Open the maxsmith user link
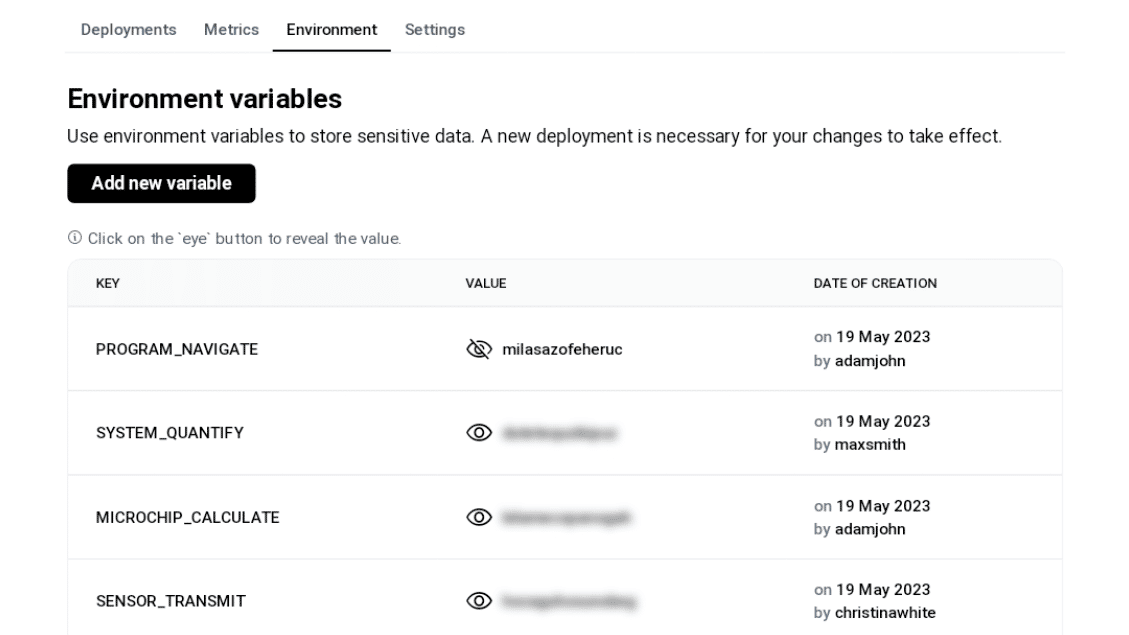The width and height of the screenshot is (1129, 635). (x=870, y=445)
